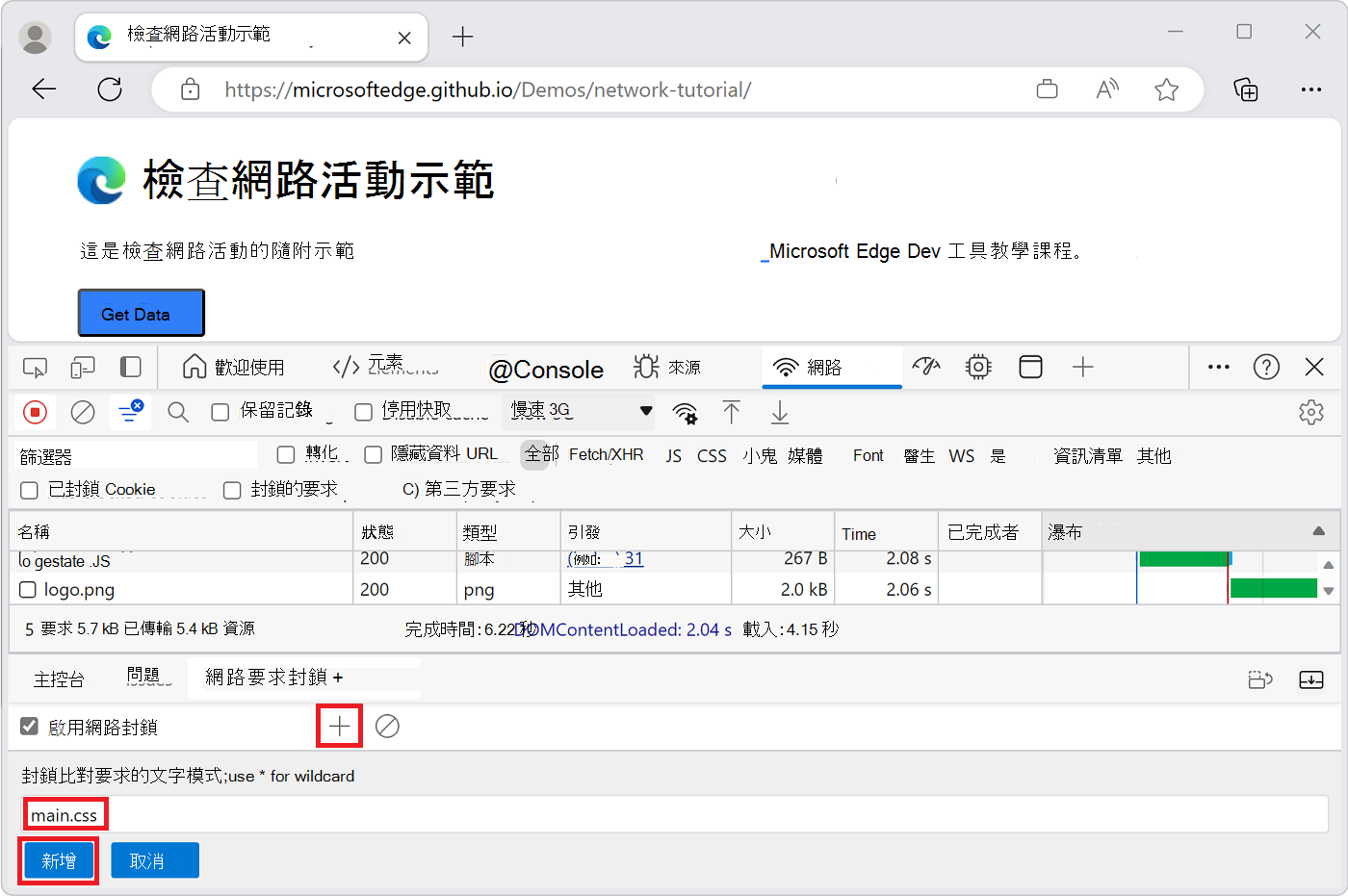1348x896 pixels.
Task: Stop recording network log
Action: pyautogui.click(x=36, y=413)
